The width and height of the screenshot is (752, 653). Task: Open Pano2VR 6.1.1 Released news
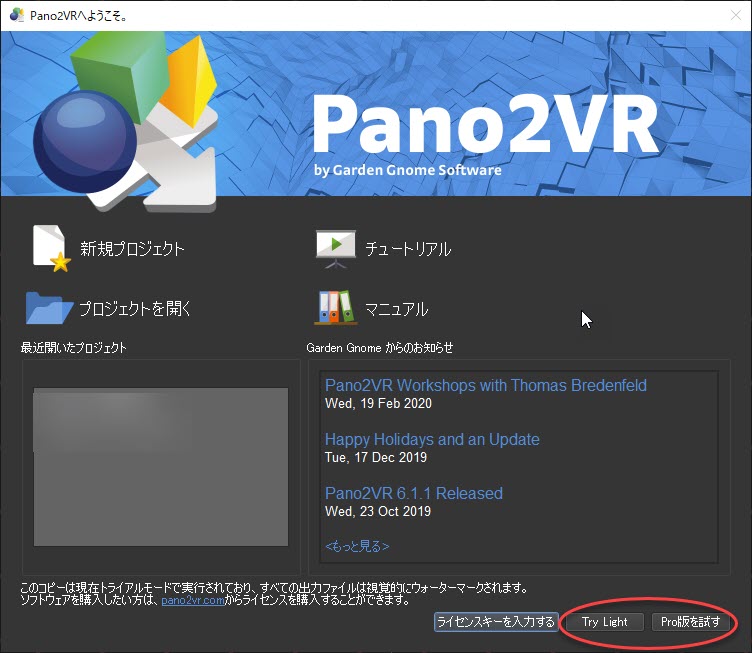(x=414, y=493)
